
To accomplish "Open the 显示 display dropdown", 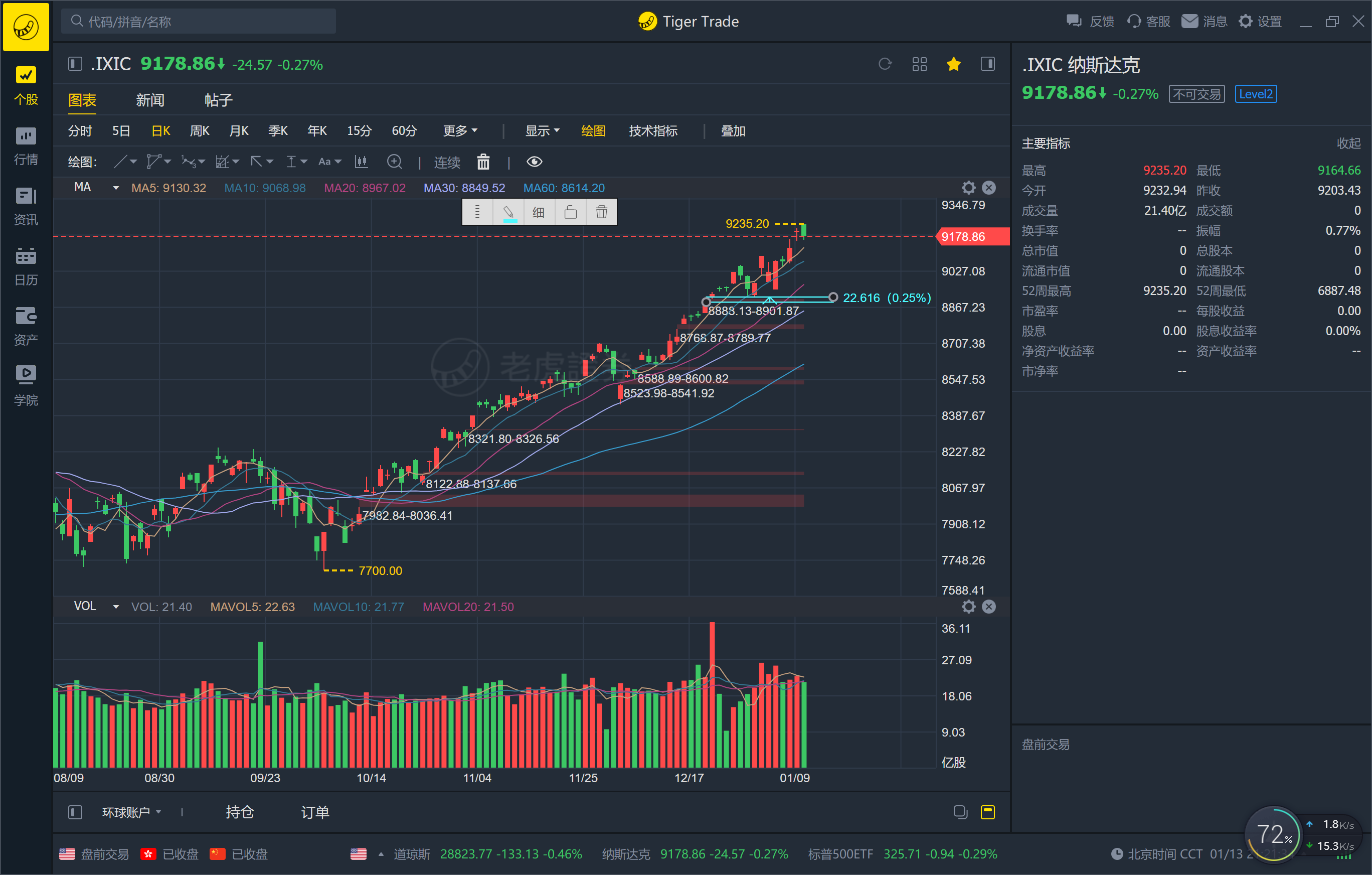I will [x=542, y=130].
